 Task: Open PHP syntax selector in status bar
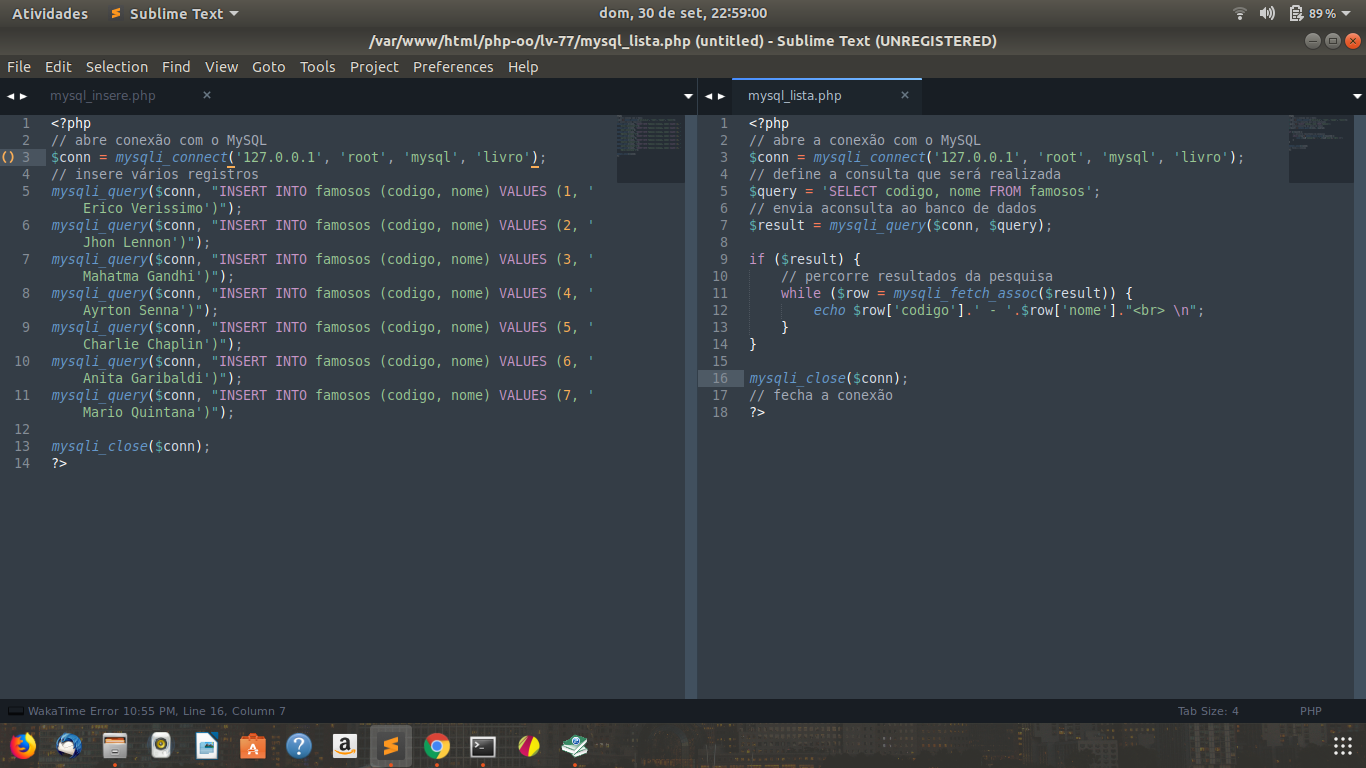pos(1311,711)
